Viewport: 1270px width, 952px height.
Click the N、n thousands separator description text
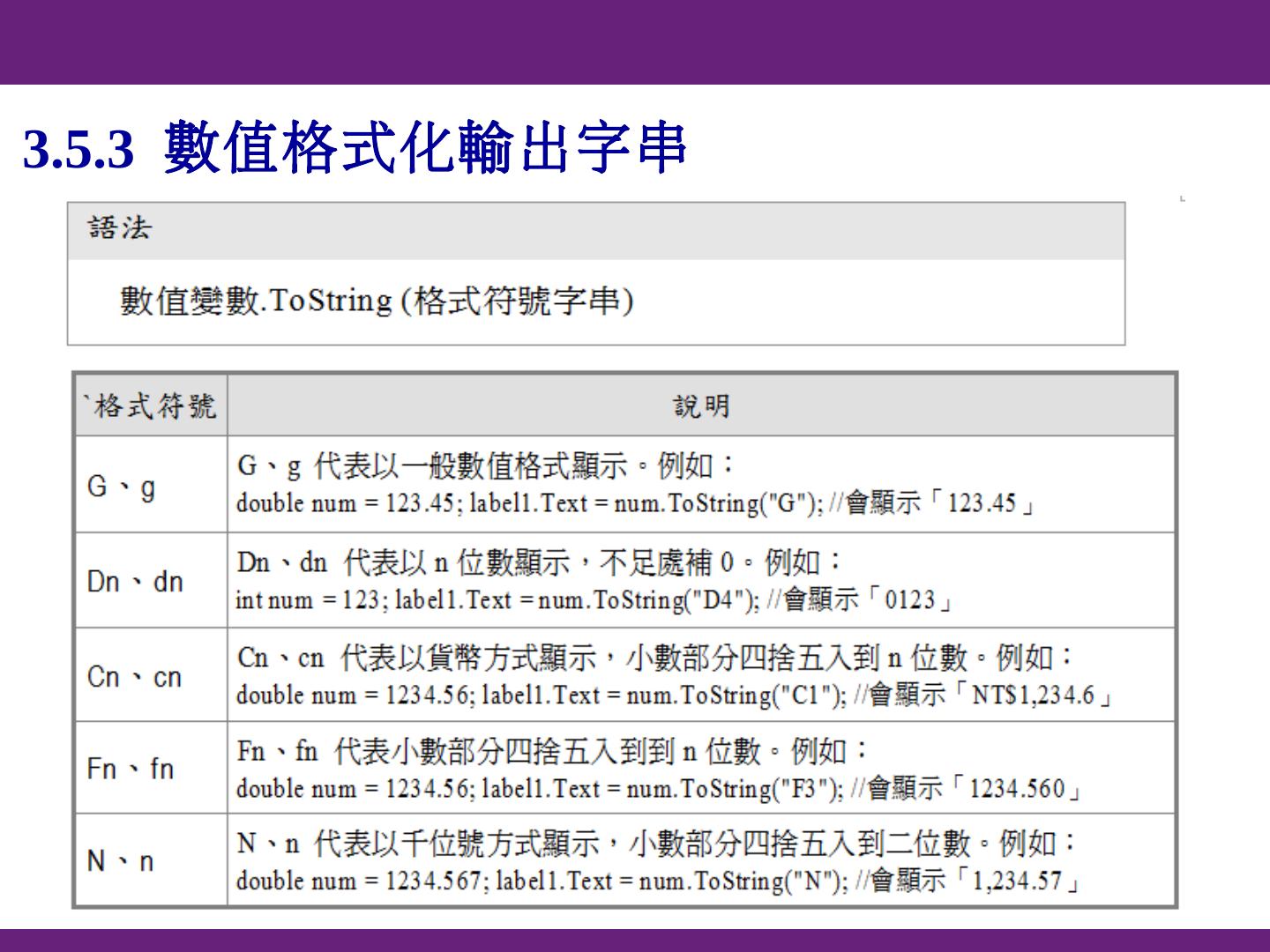[x=656, y=844]
